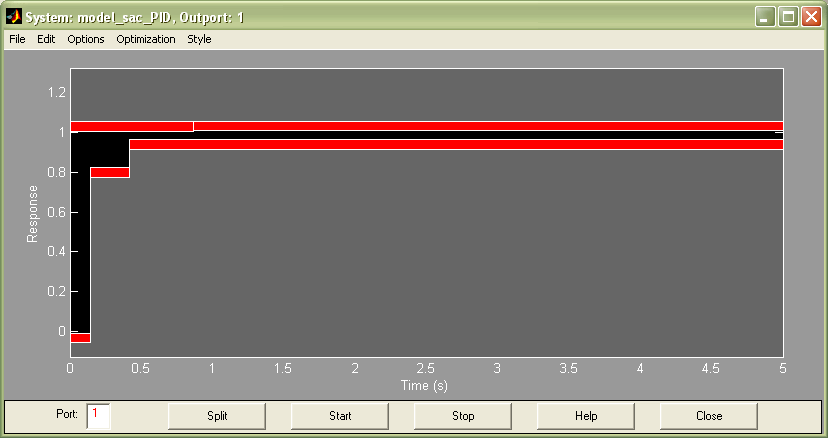
Task: Maximize the model_sac_PID window
Action: tap(788, 17)
